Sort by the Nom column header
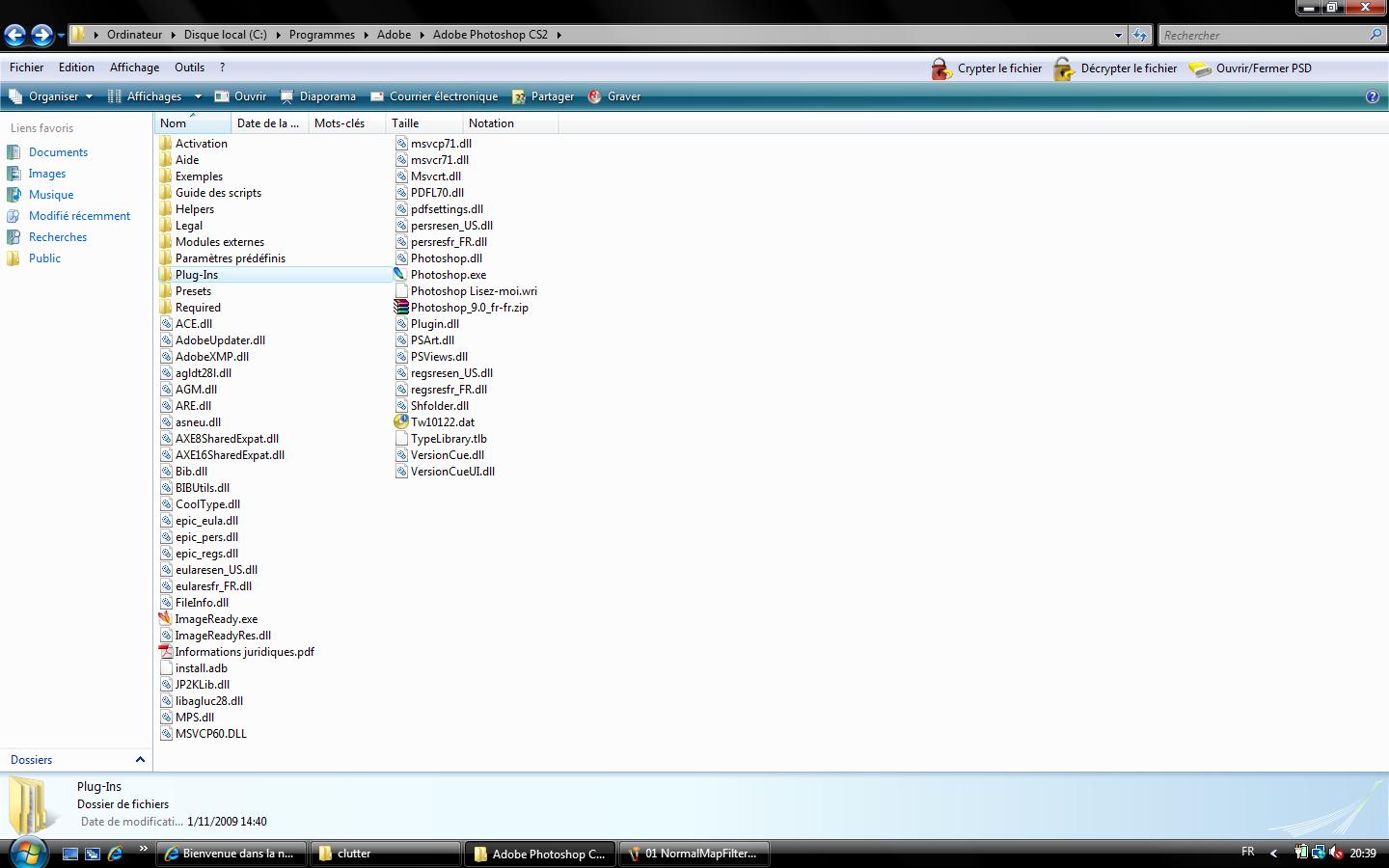1389x868 pixels. tap(192, 123)
